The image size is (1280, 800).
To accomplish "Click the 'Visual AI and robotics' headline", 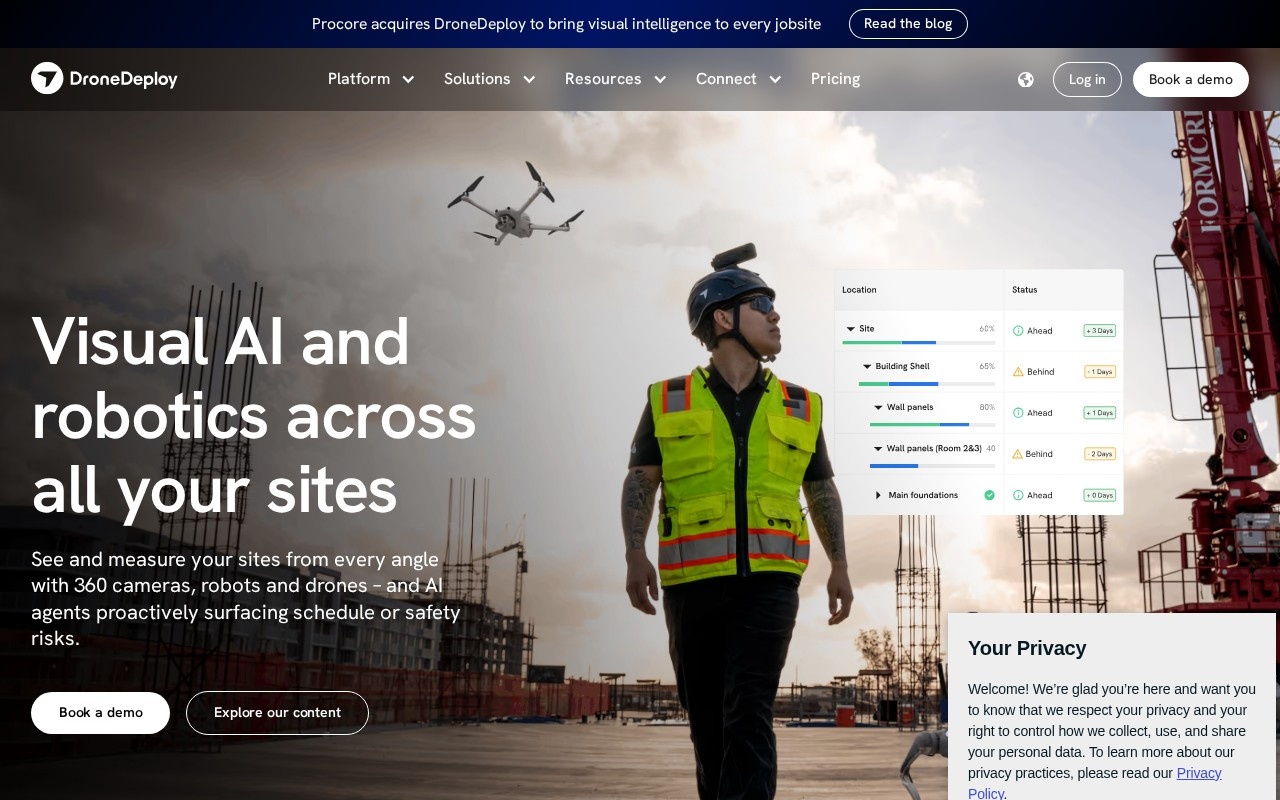I will pos(254,415).
